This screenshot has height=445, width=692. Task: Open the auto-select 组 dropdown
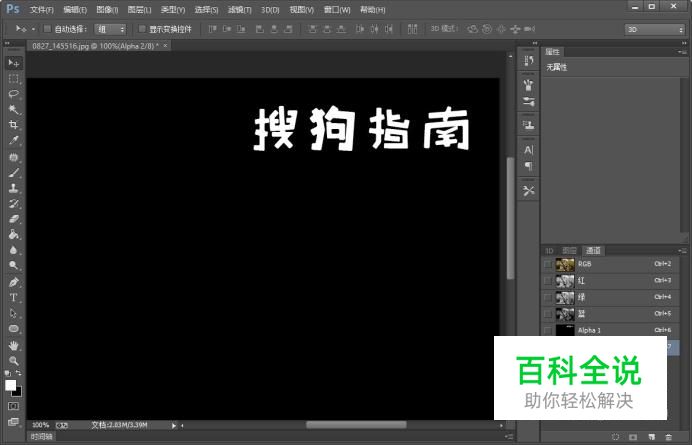(x=110, y=29)
